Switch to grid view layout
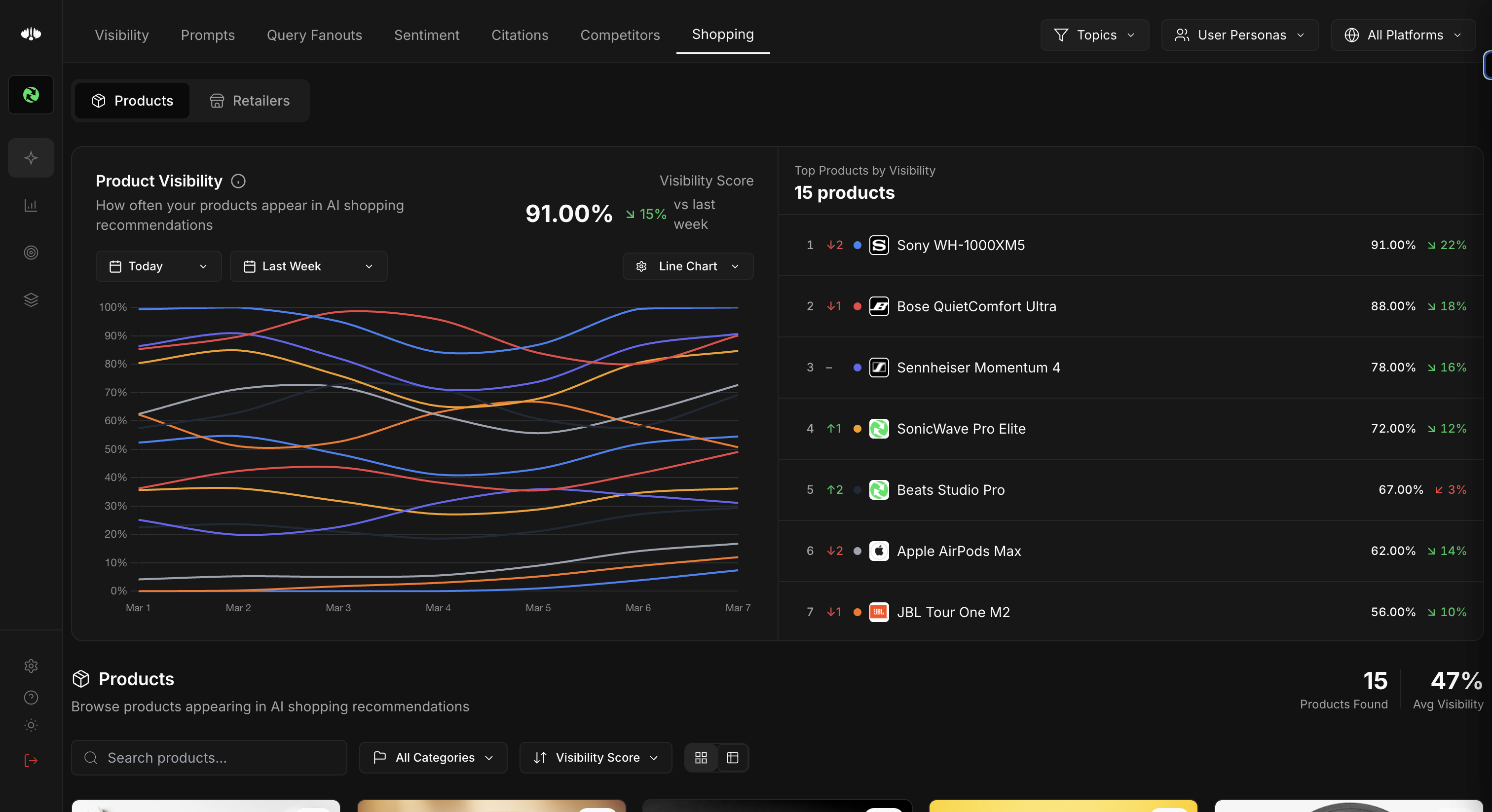Viewport: 1492px width, 812px height. tap(701, 758)
